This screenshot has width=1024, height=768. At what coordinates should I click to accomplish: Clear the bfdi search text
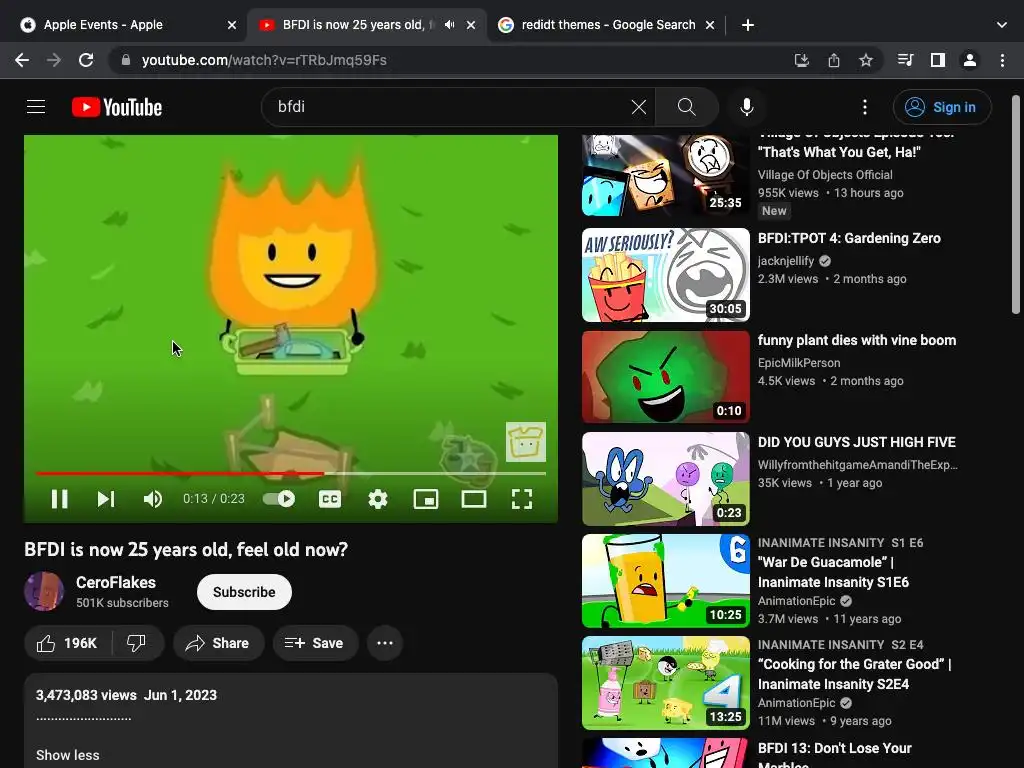(639, 107)
